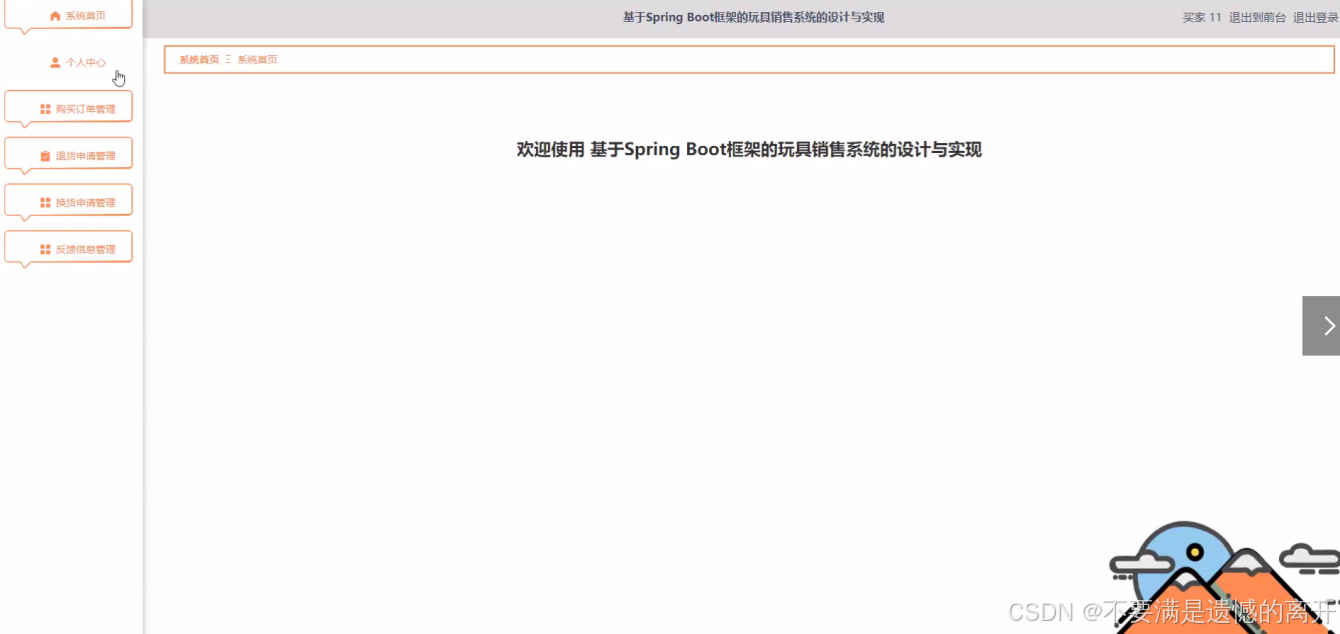Open the 系统首页 sidebar menu
This screenshot has height=634, width=1340.
(x=69, y=16)
